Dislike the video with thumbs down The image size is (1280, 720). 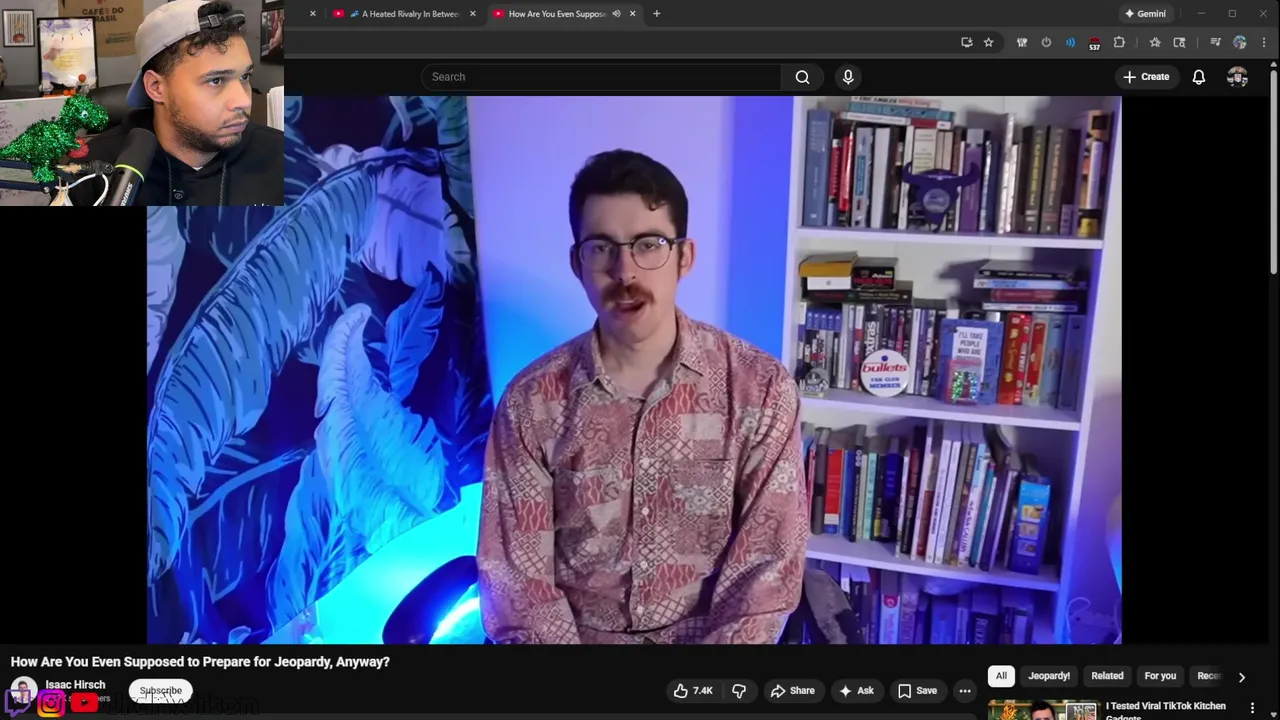[739, 691]
